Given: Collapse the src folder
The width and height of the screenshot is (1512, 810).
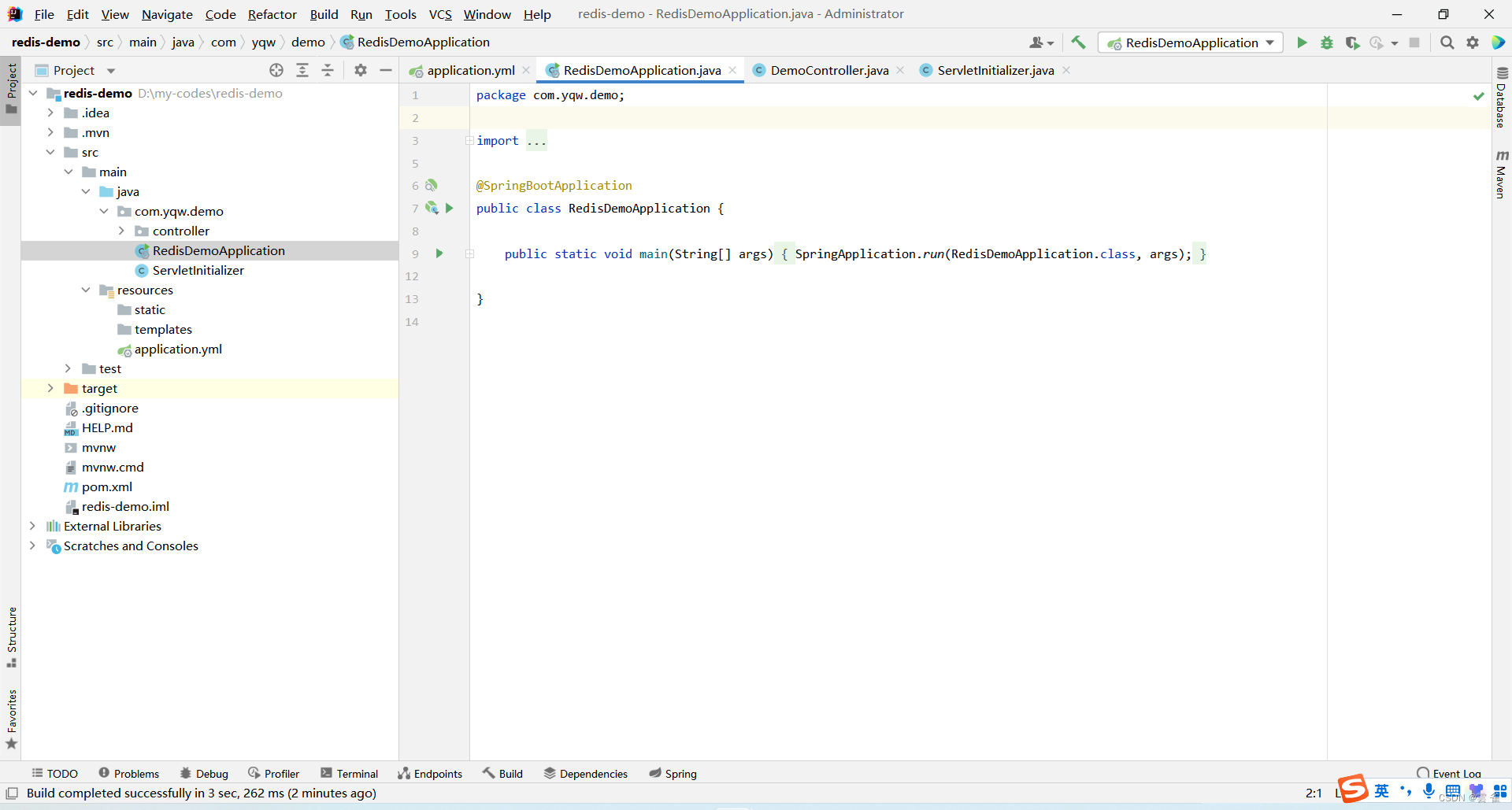Looking at the screenshot, I should pos(50,152).
